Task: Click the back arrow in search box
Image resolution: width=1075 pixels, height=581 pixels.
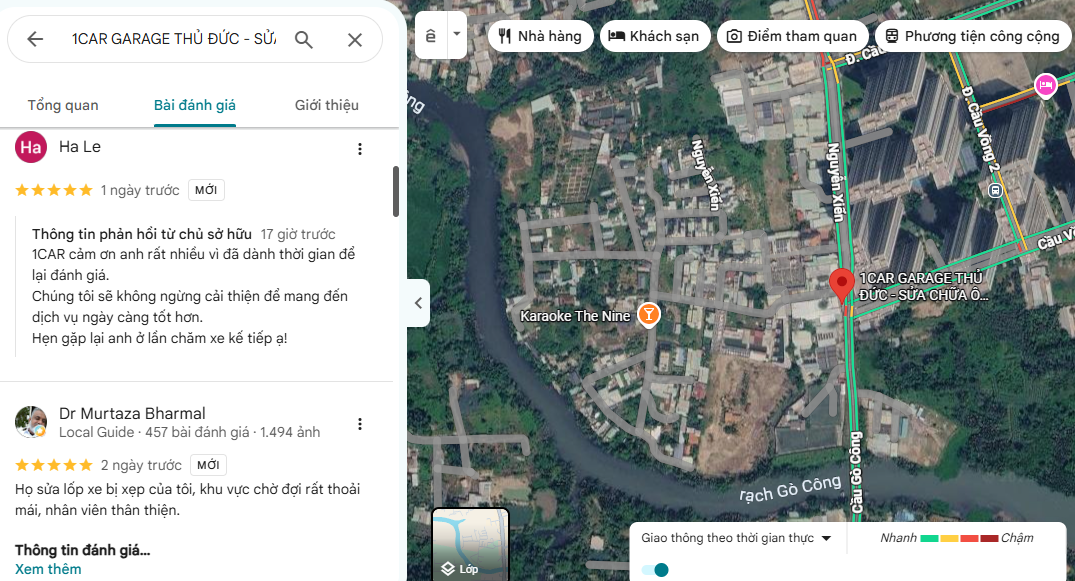Action: click(35, 39)
